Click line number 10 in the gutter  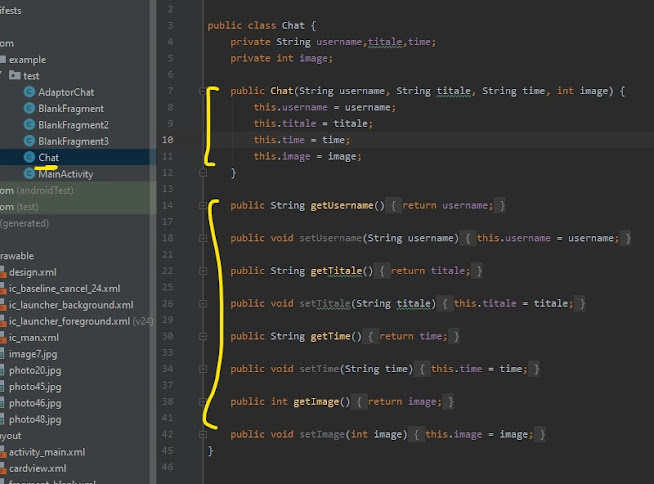pos(167,140)
